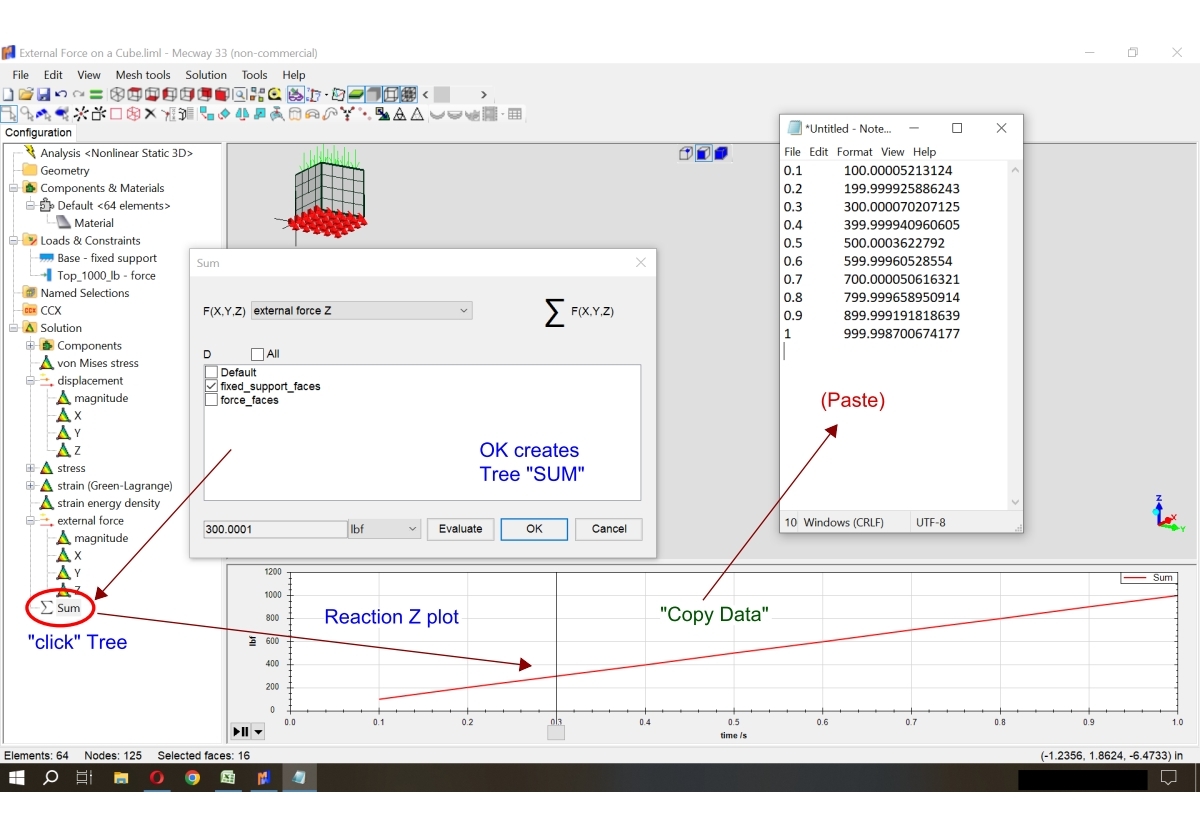
Task: Click the Open folder toolbar icon
Action: tap(26, 95)
